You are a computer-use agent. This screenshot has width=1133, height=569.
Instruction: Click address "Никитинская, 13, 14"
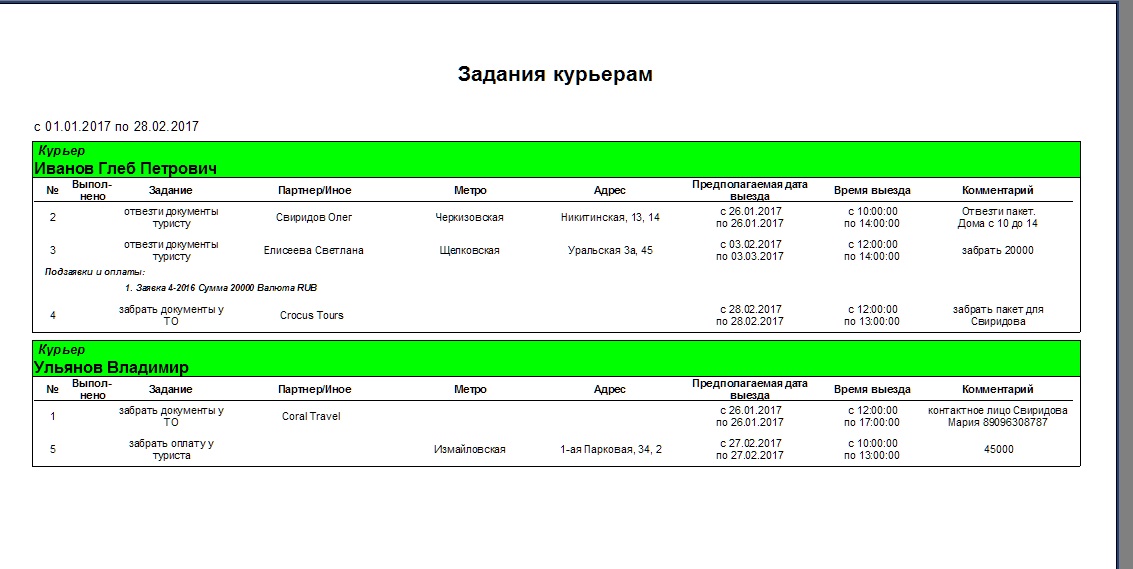point(610,218)
